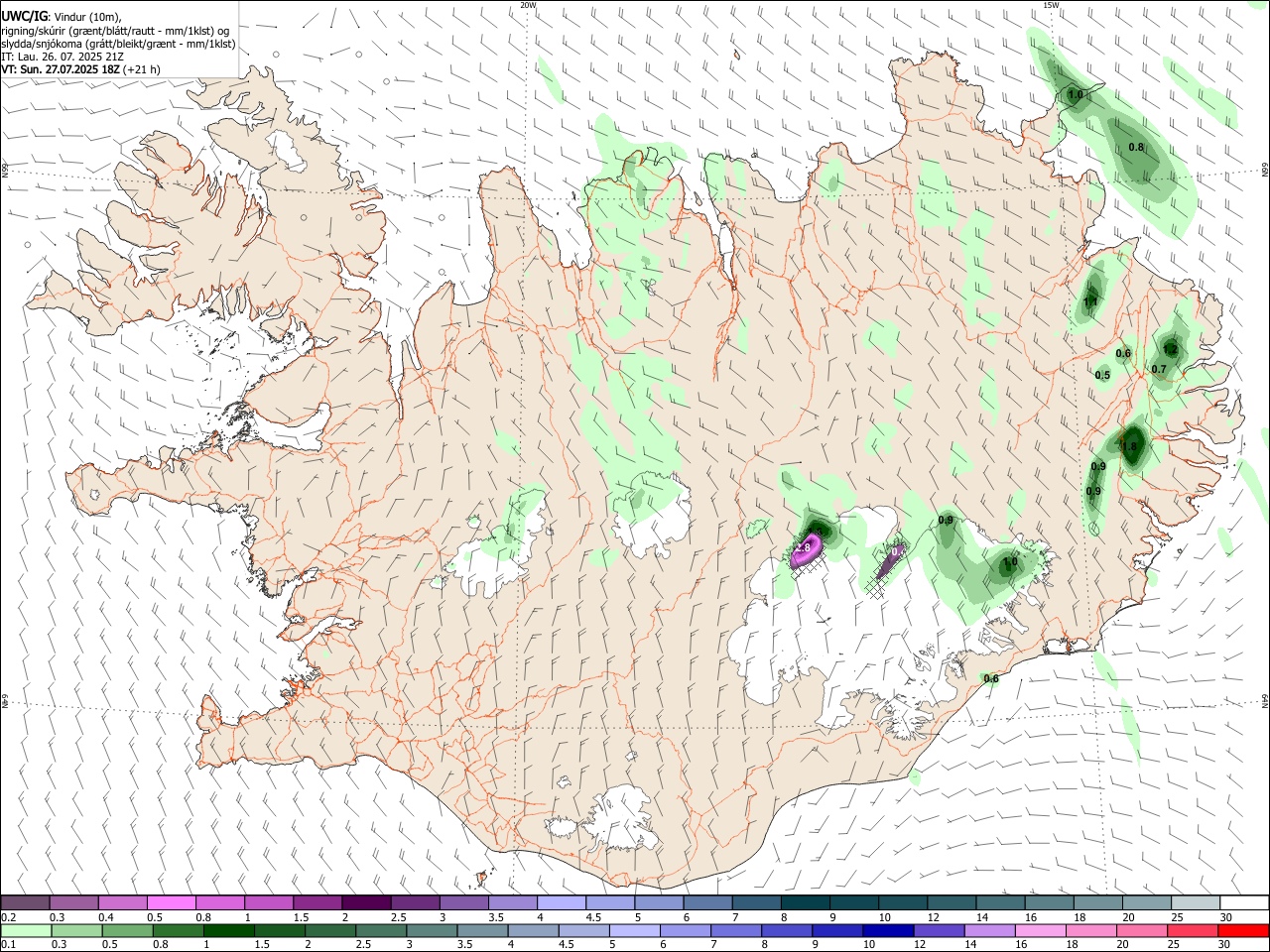Click the snow-scale swatch between 0.2 and 0.3
1270x952 pixels.
pos(25,902)
